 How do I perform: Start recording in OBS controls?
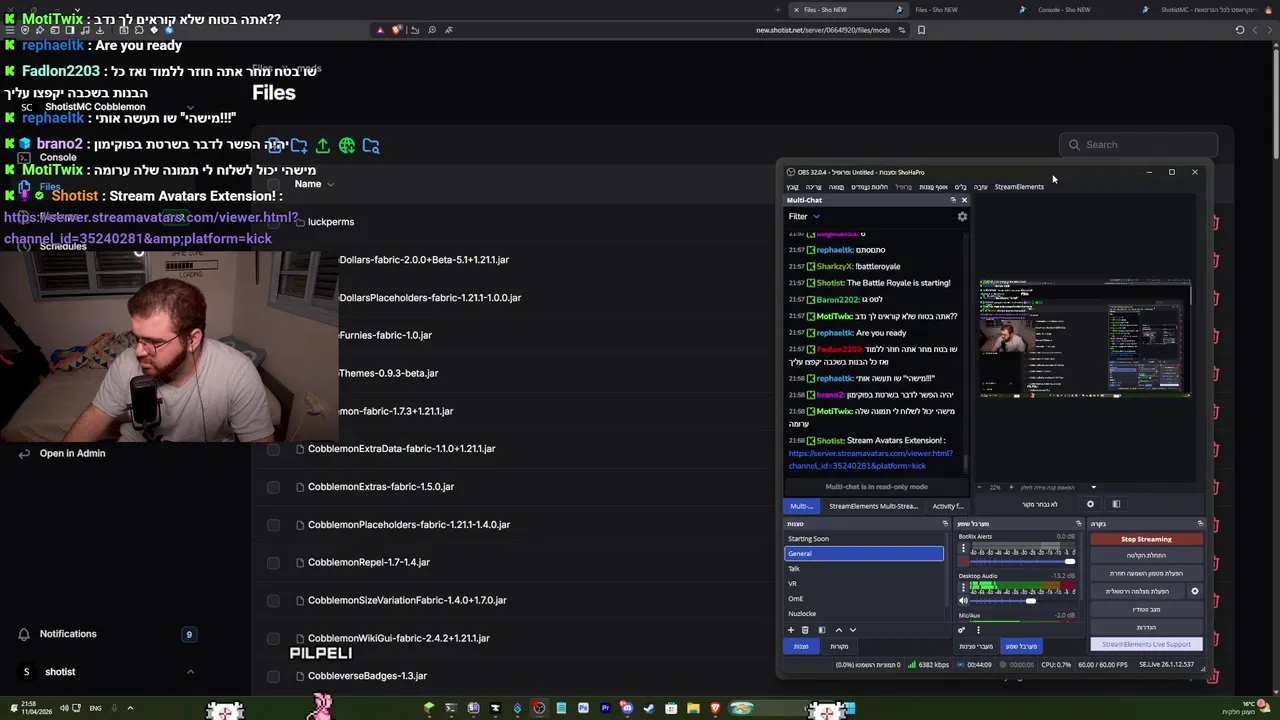(1146, 555)
